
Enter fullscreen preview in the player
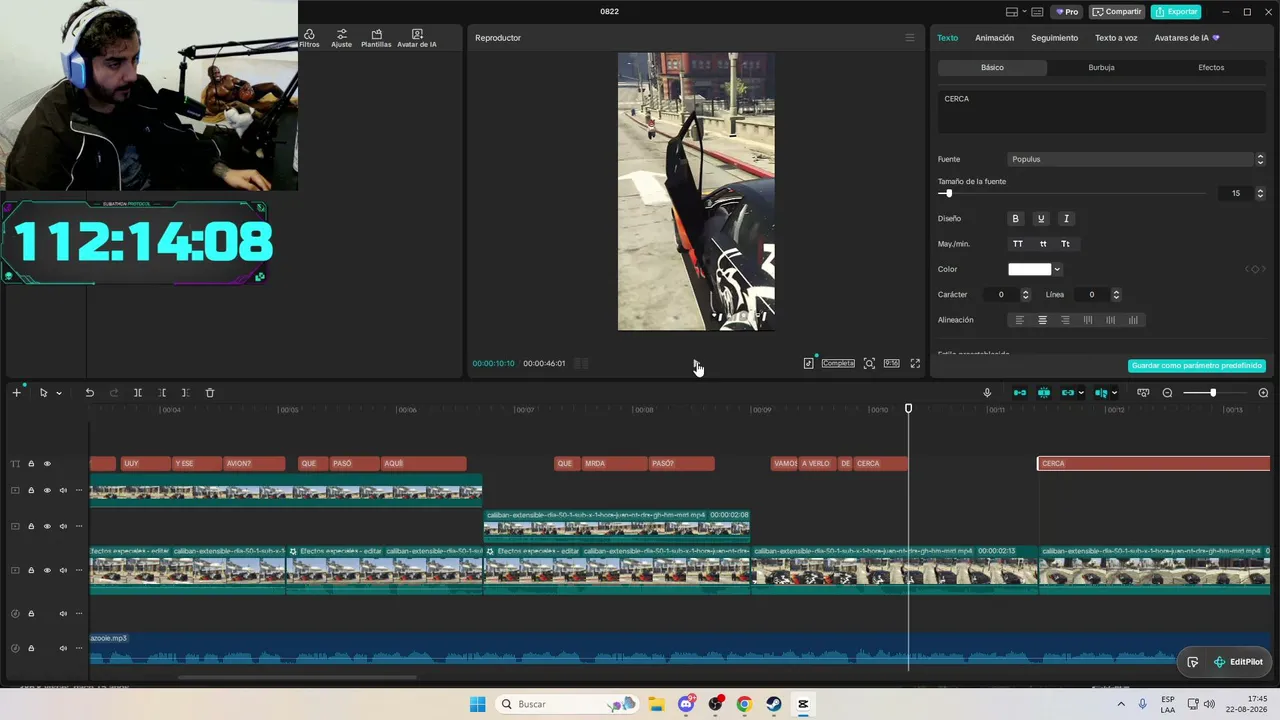[x=915, y=363]
